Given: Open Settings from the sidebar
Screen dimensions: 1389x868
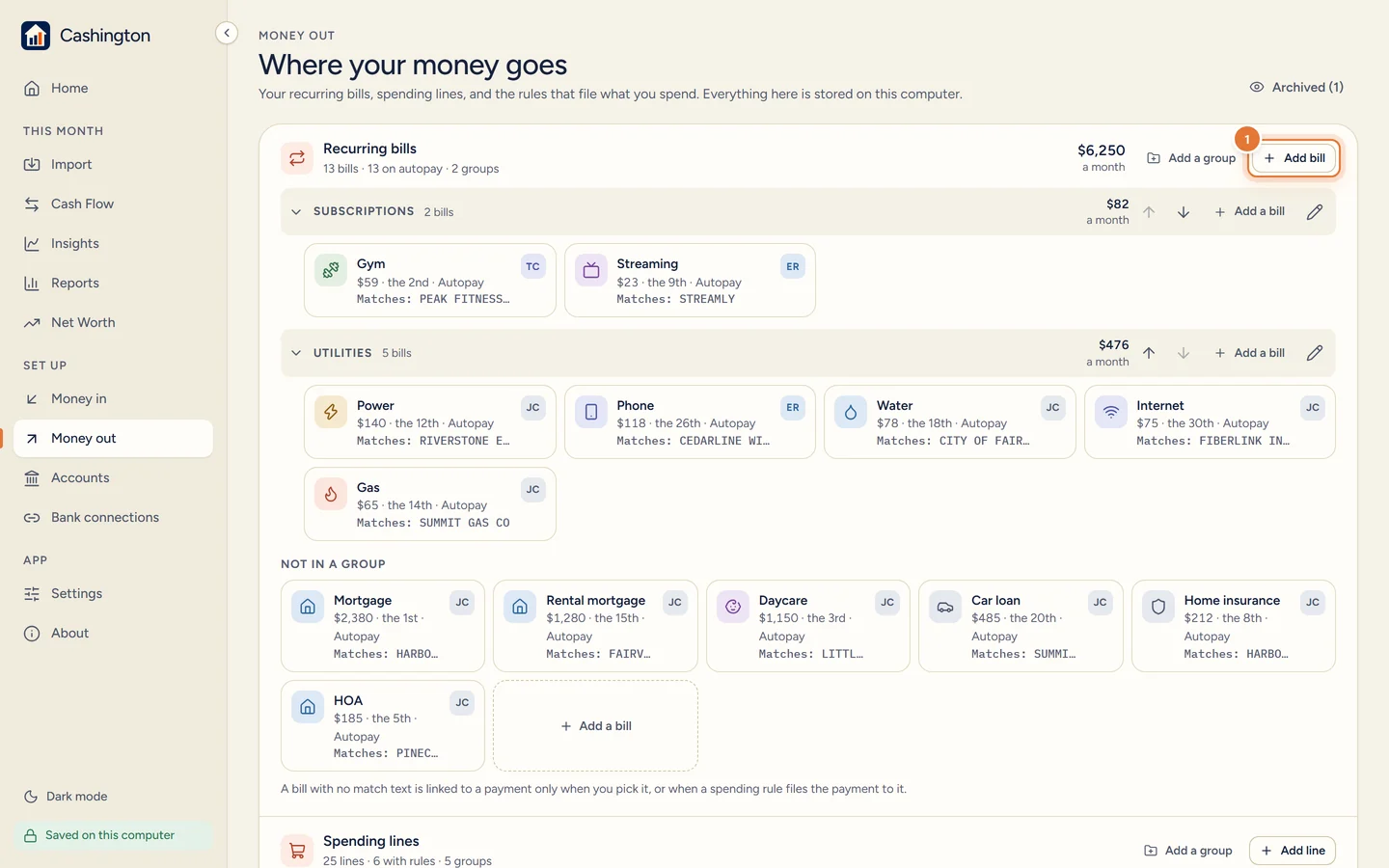Looking at the screenshot, I should pos(114,593).
